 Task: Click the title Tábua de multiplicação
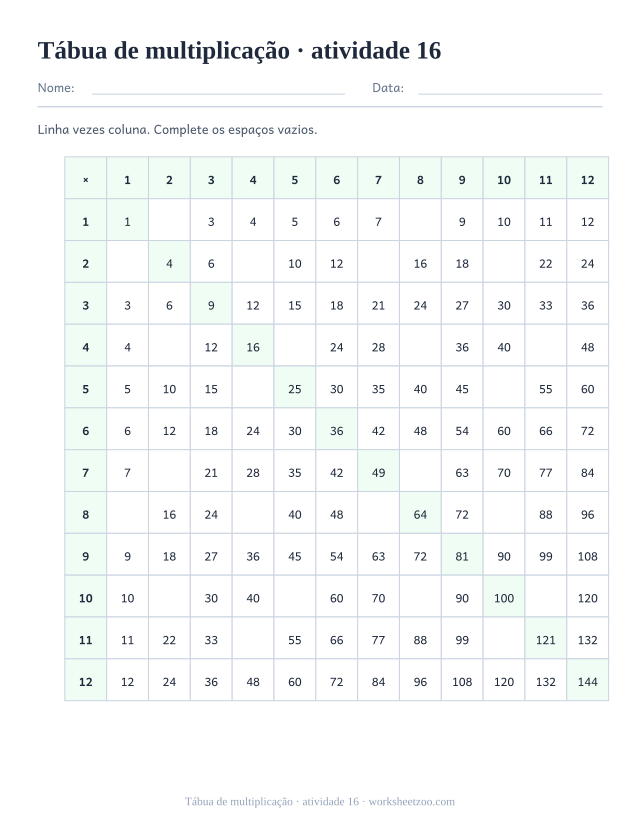click(164, 51)
